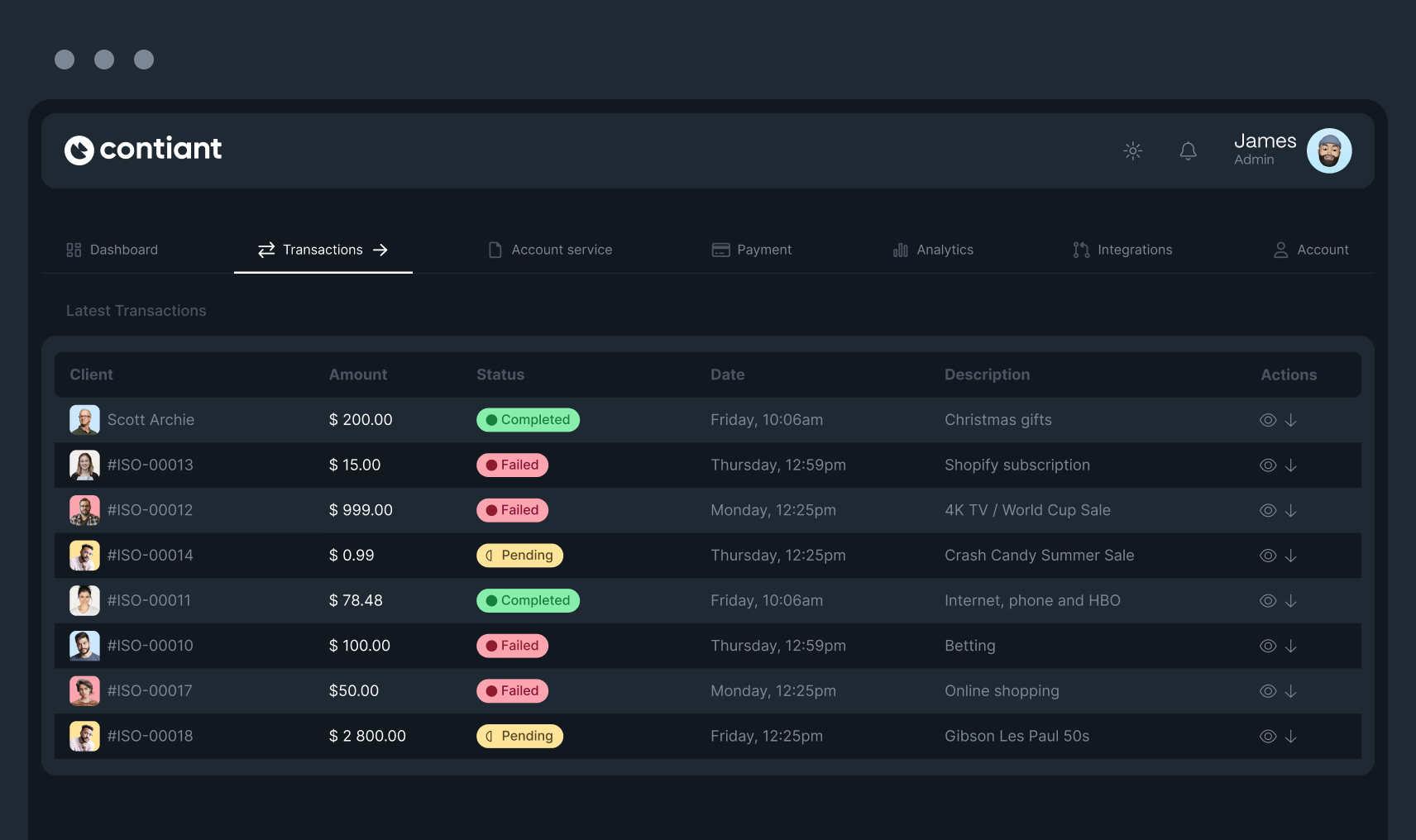The height and width of the screenshot is (840, 1416).
Task: Toggle light mode using the sun icon
Action: (x=1132, y=150)
